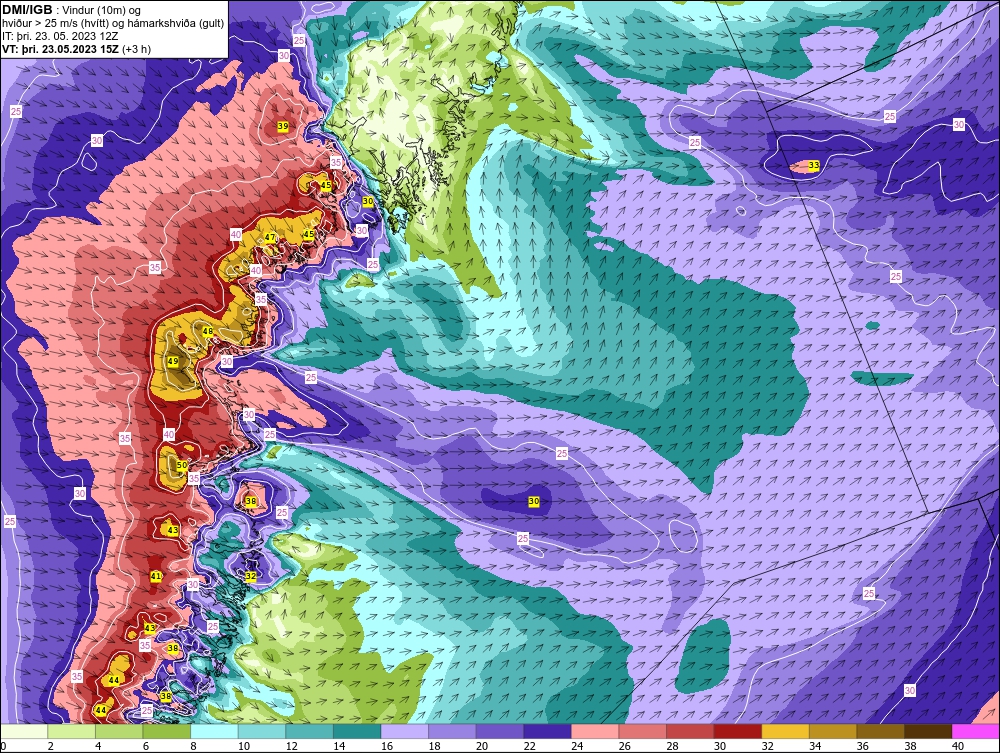The width and height of the screenshot is (1000, 753).
Task: Click the yellow max gust label 48
Action: pos(208,332)
